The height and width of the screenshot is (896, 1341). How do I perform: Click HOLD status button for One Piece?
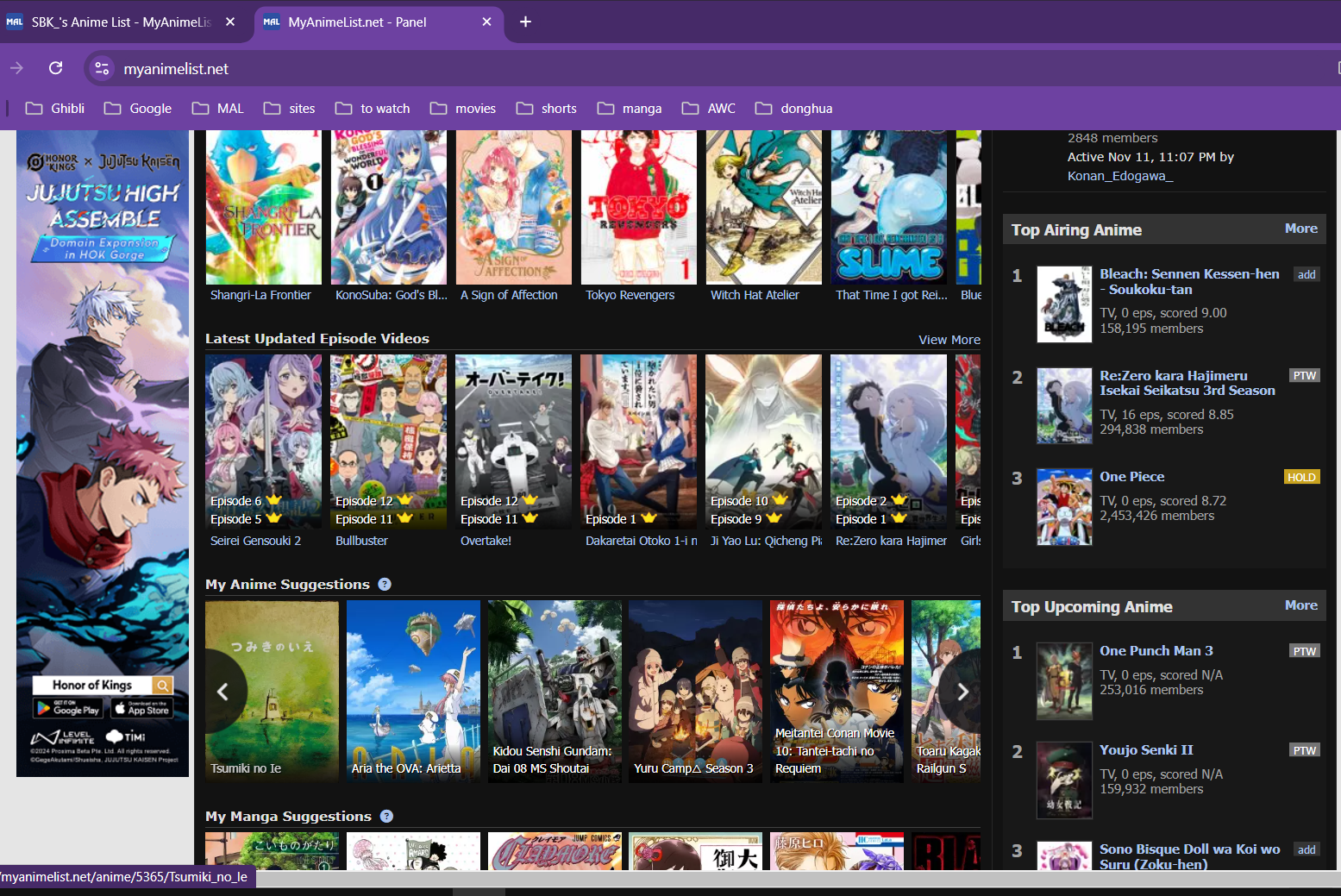(x=1301, y=477)
